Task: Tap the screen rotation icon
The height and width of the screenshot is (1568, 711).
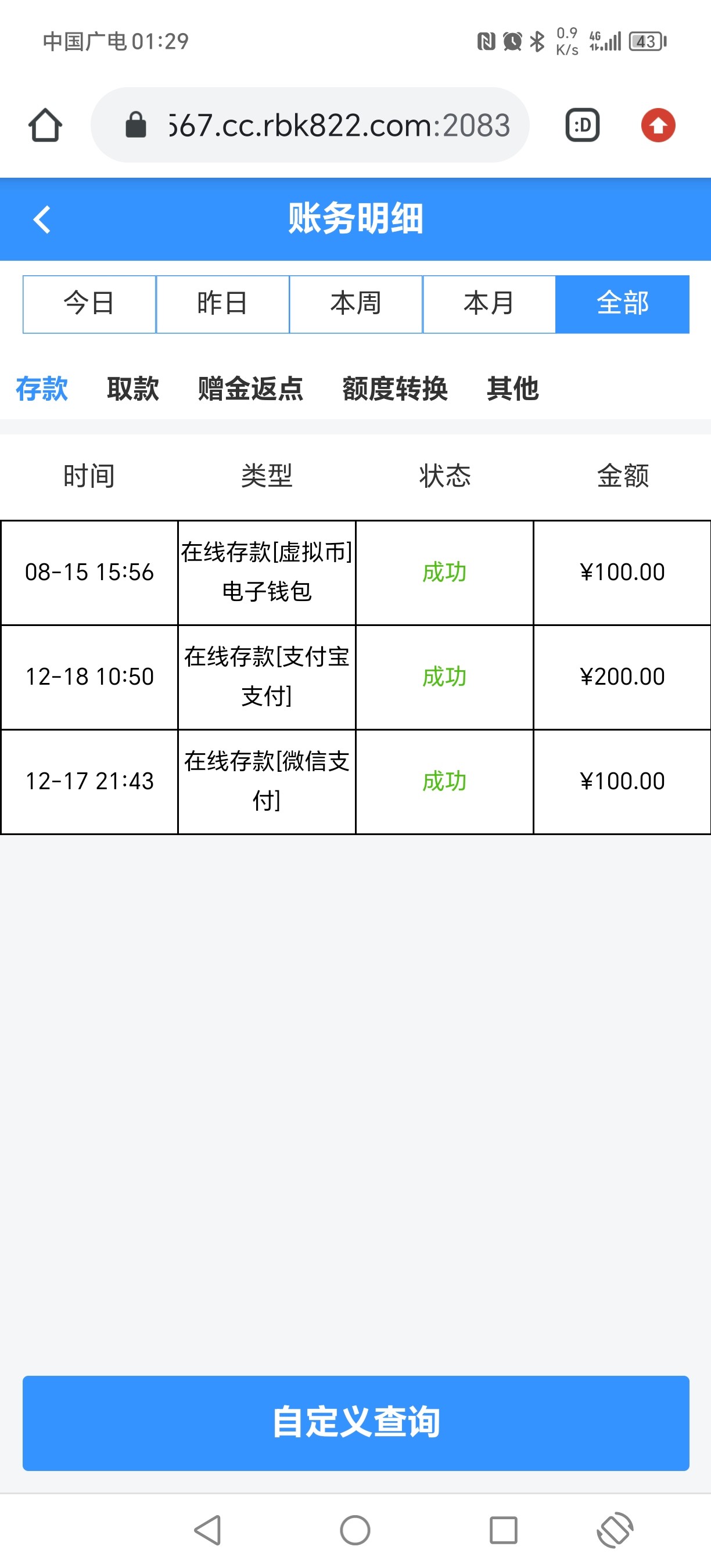Action: [615, 1530]
